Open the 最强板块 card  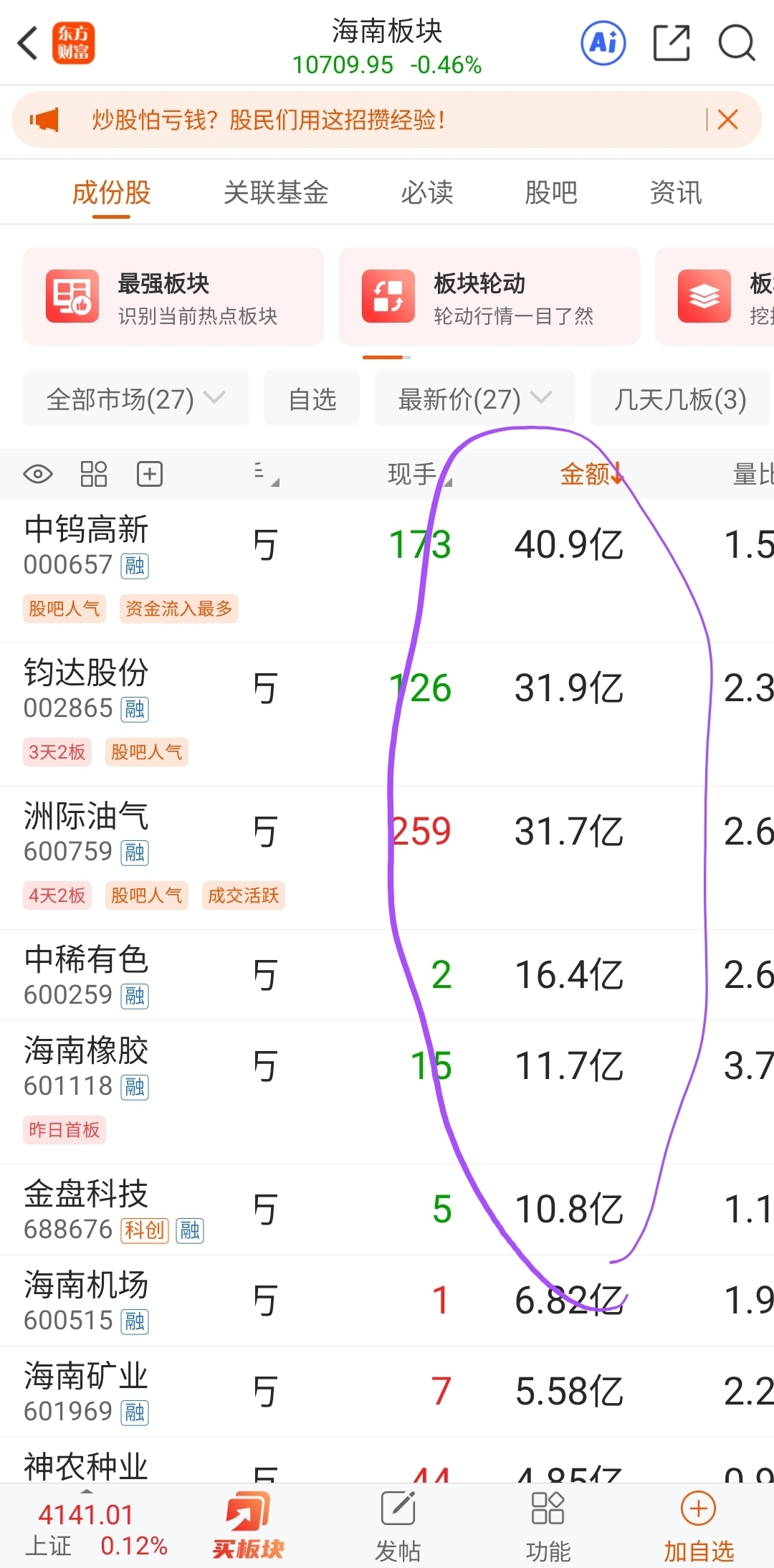[x=173, y=297]
